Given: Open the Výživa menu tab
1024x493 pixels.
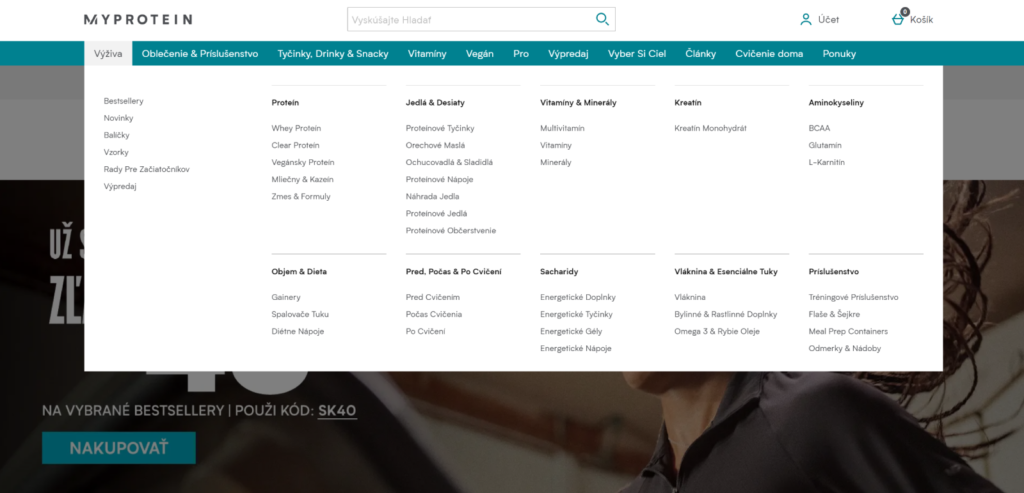Looking at the screenshot, I should (x=108, y=54).
